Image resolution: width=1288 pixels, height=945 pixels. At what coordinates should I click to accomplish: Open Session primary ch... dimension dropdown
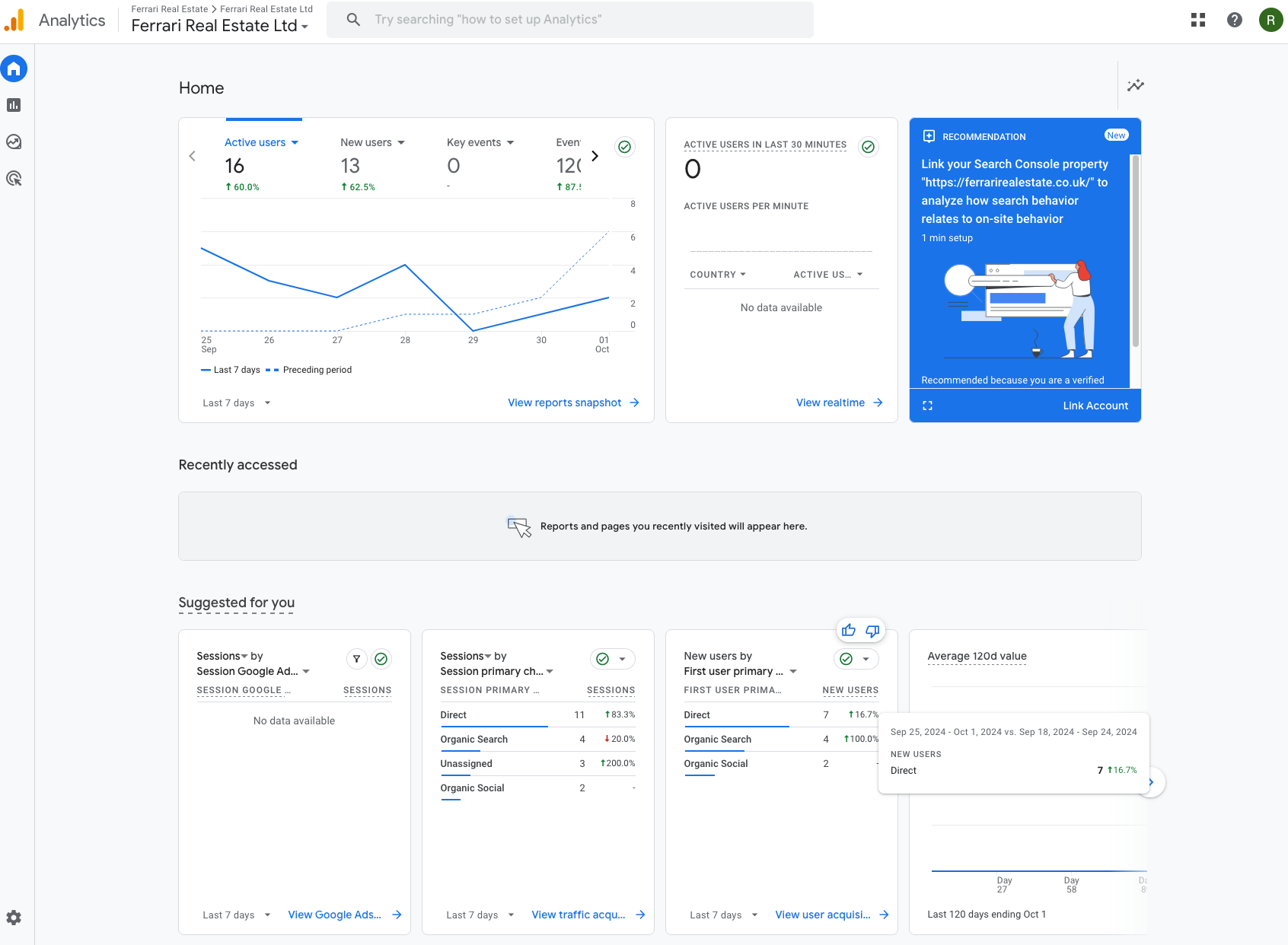tap(496, 671)
